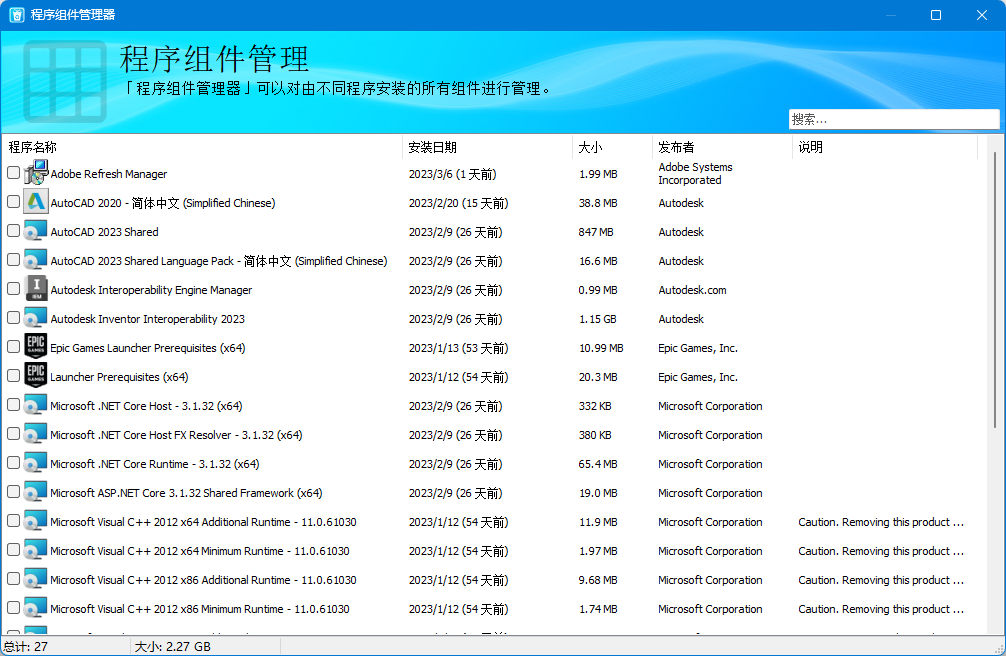Image resolution: width=1006 pixels, height=656 pixels.
Task: Click the AutoCAD 2023 Shared installer icon
Action: click(36, 230)
